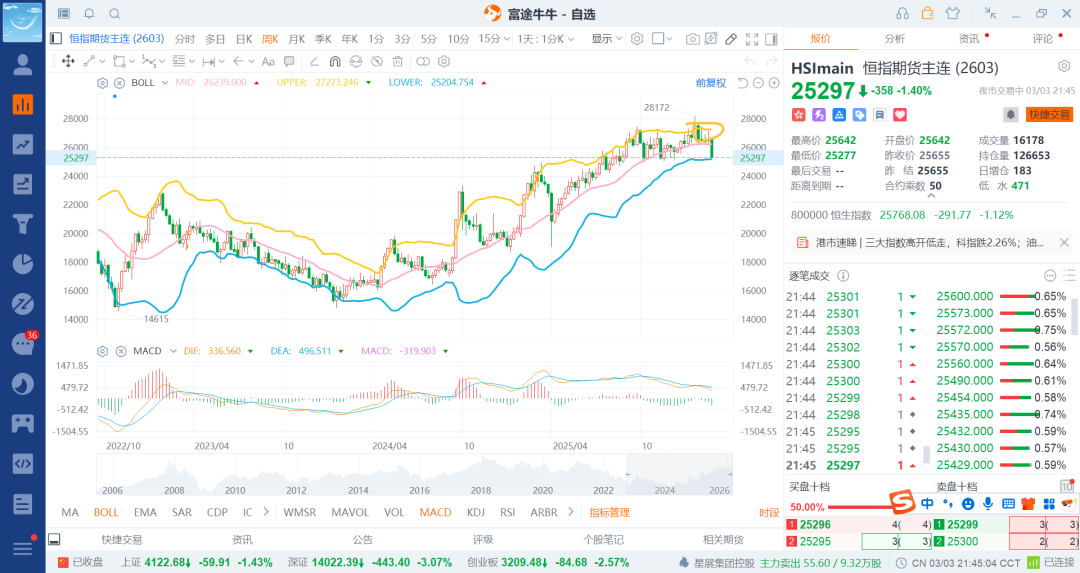Expand the BOLL indicator dropdown arrow

165,83
